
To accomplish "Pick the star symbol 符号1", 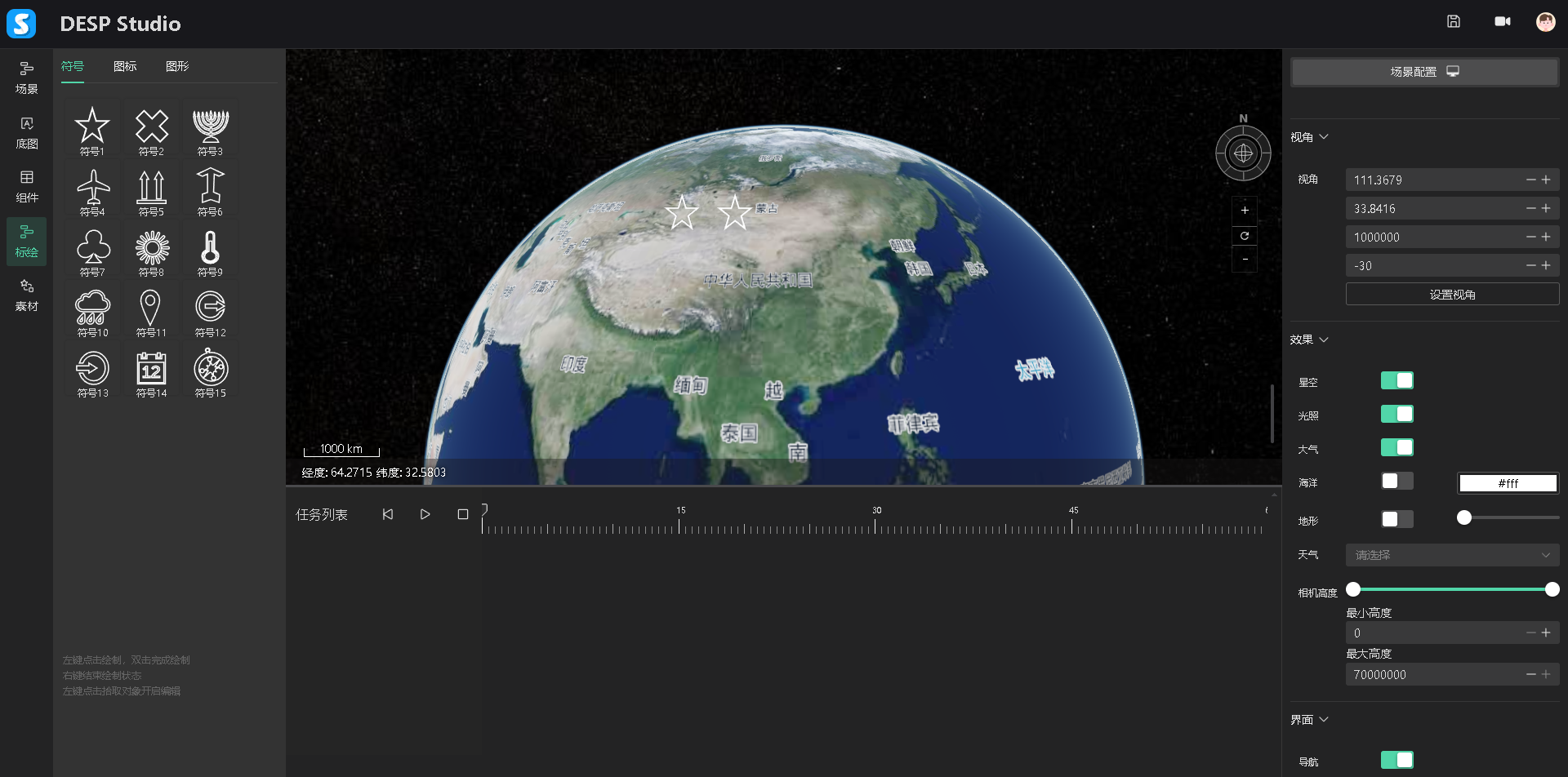I will 92,129.
